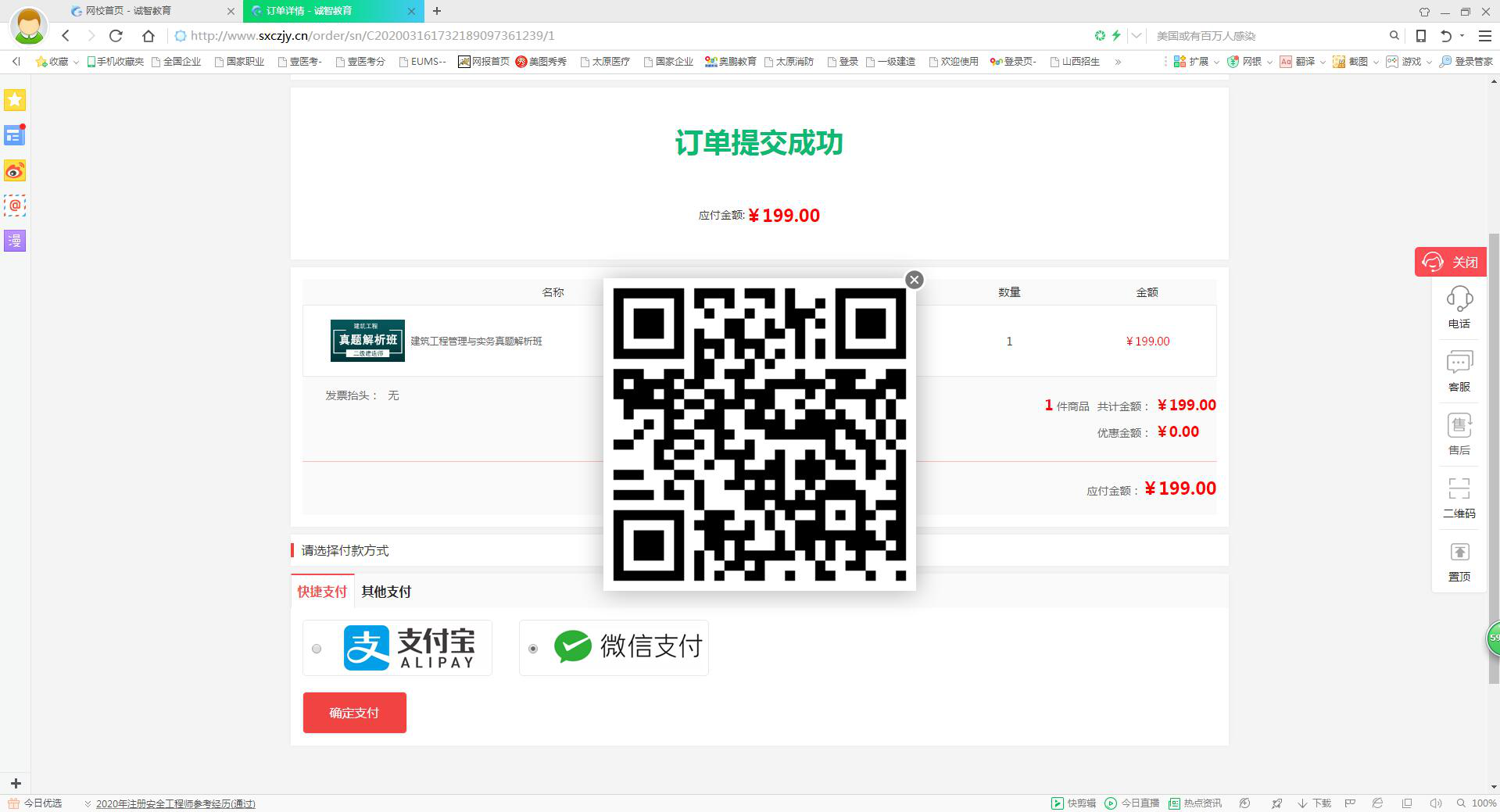Image resolution: width=1500 pixels, height=812 pixels.
Task: Expand the address bar dropdown arrow
Action: coord(1137,35)
